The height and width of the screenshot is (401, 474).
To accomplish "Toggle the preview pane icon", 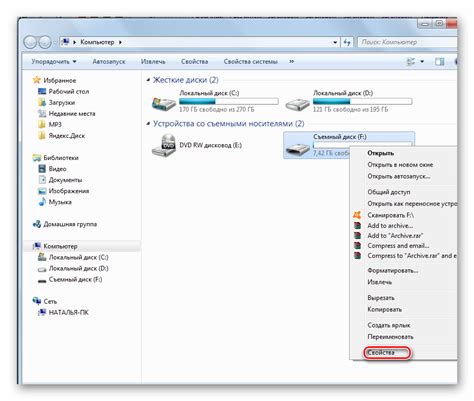I will [x=440, y=62].
